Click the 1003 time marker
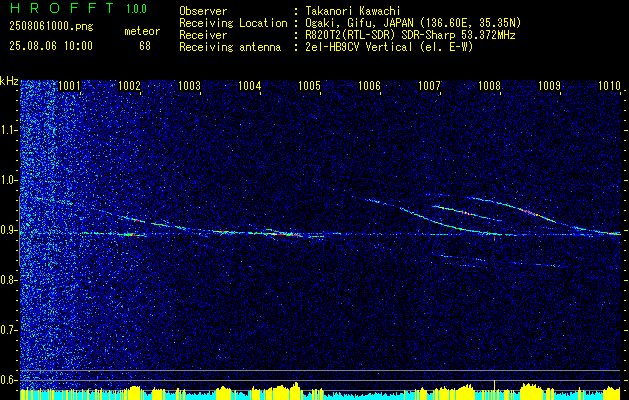The image size is (629, 400). pyautogui.click(x=189, y=86)
